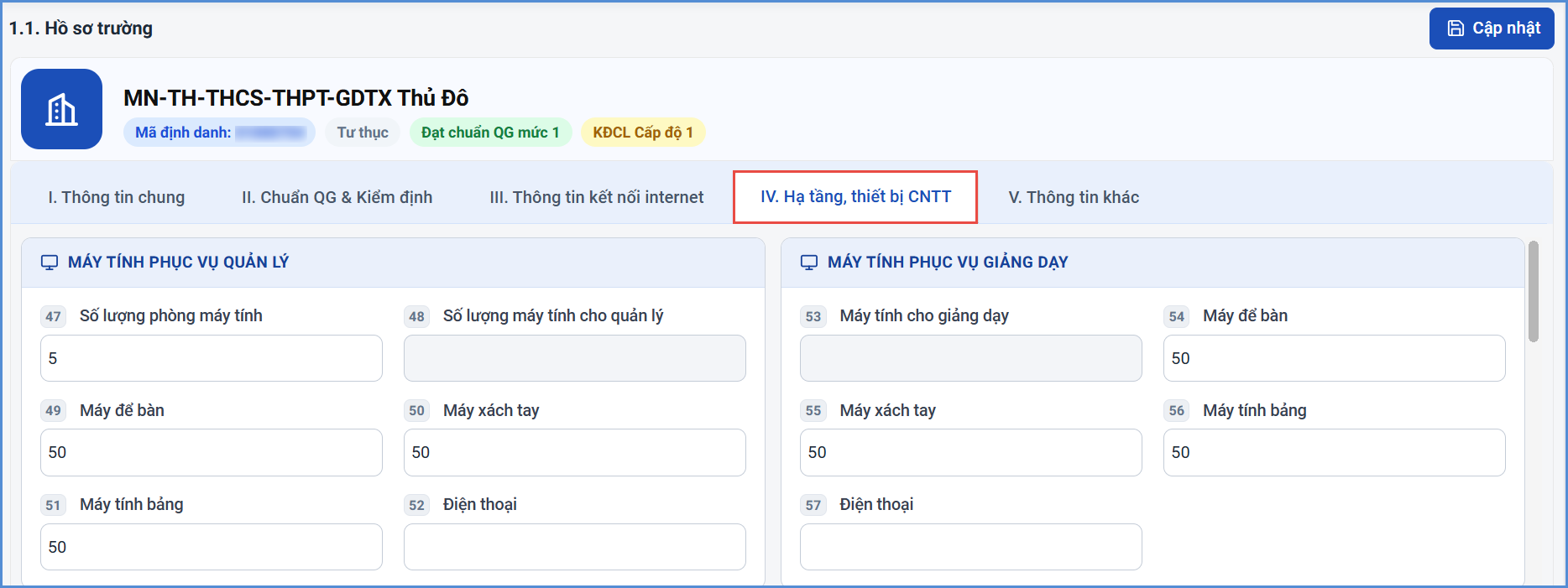Click field 52 Điện thoại input box
This screenshot has width=1568, height=588.
point(575,547)
